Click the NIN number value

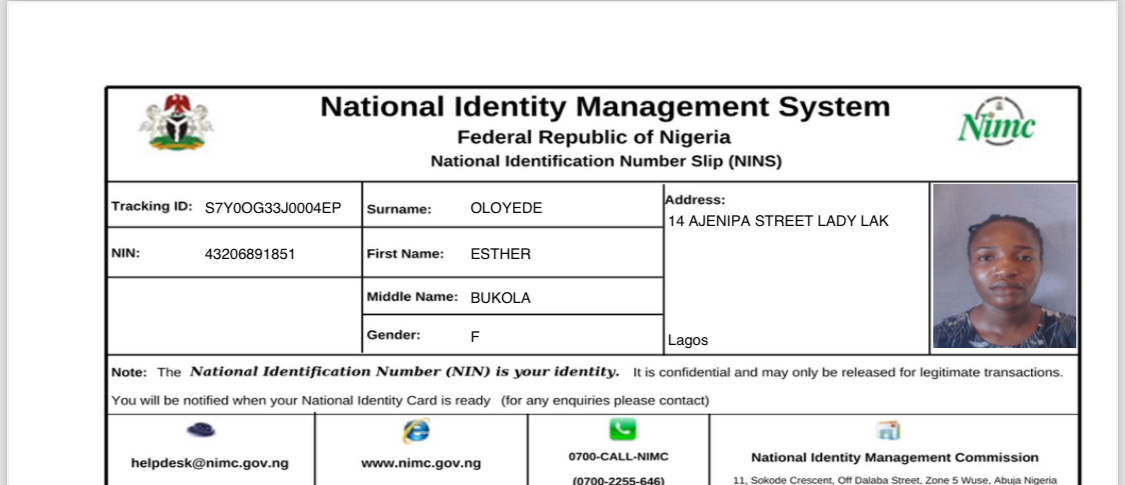click(x=250, y=254)
